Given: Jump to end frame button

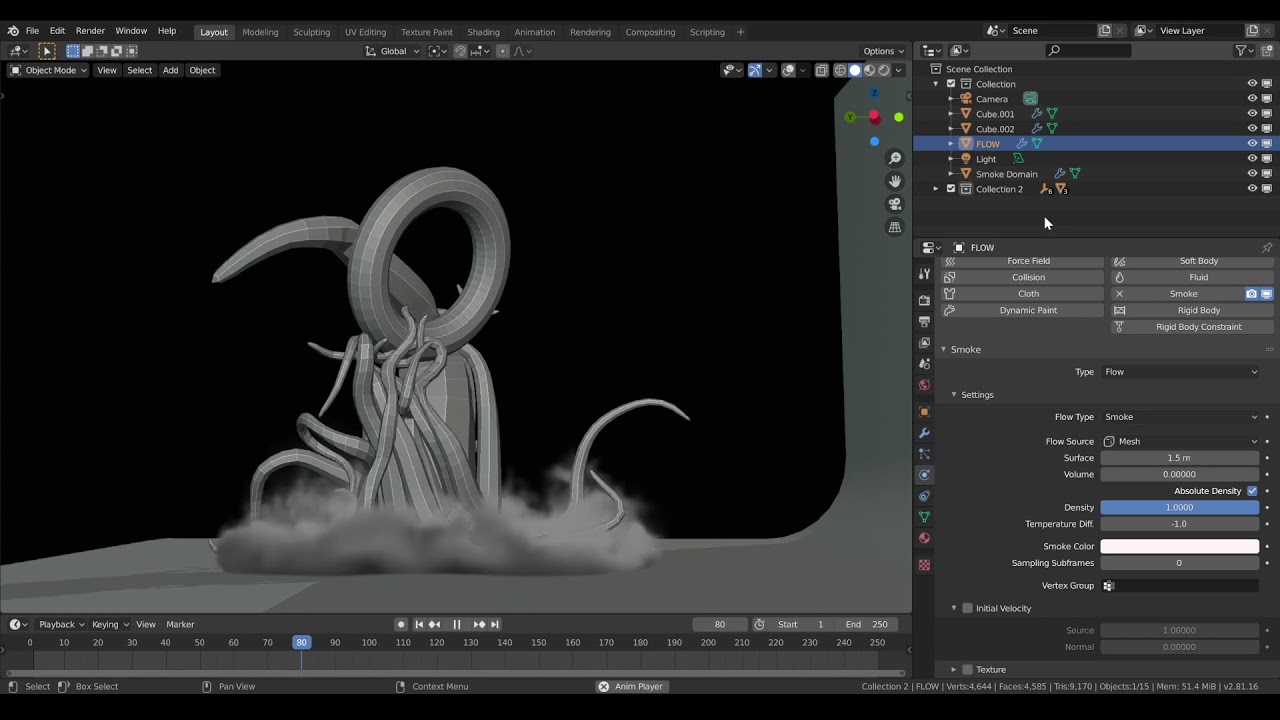Looking at the screenshot, I should click(x=494, y=624).
